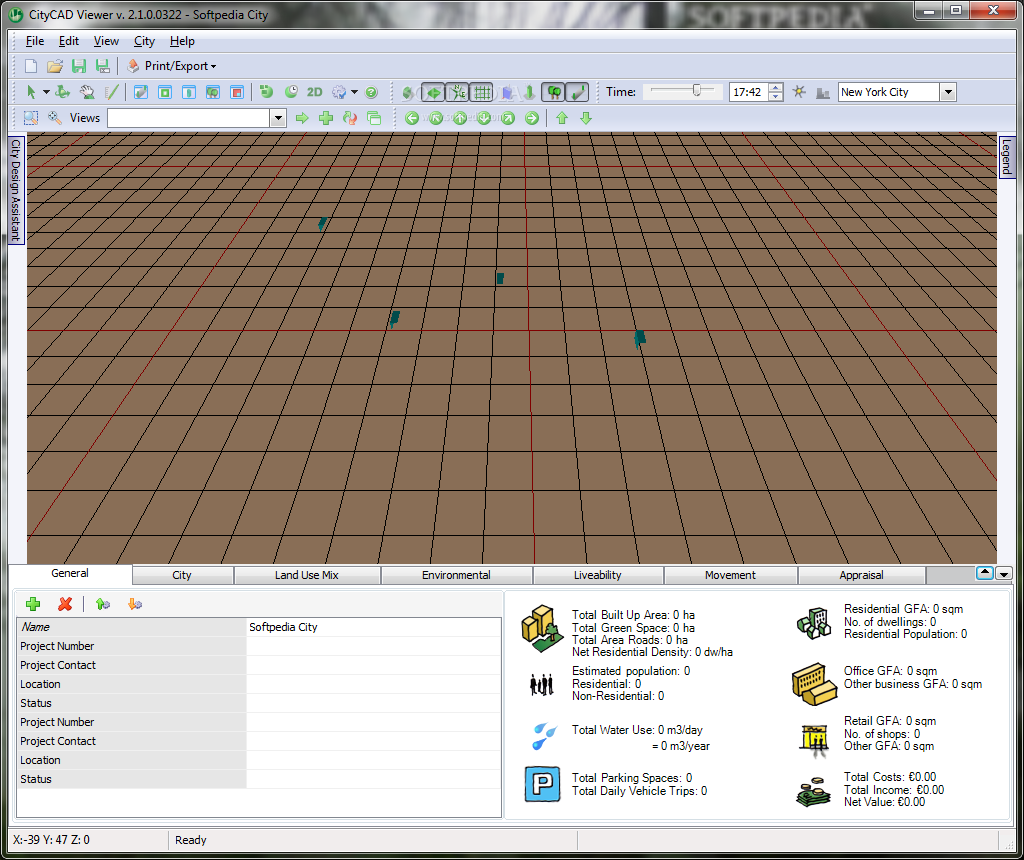Click the right arrow camera navigation icon
1024x860 pixels.
(x=532, y=118)
